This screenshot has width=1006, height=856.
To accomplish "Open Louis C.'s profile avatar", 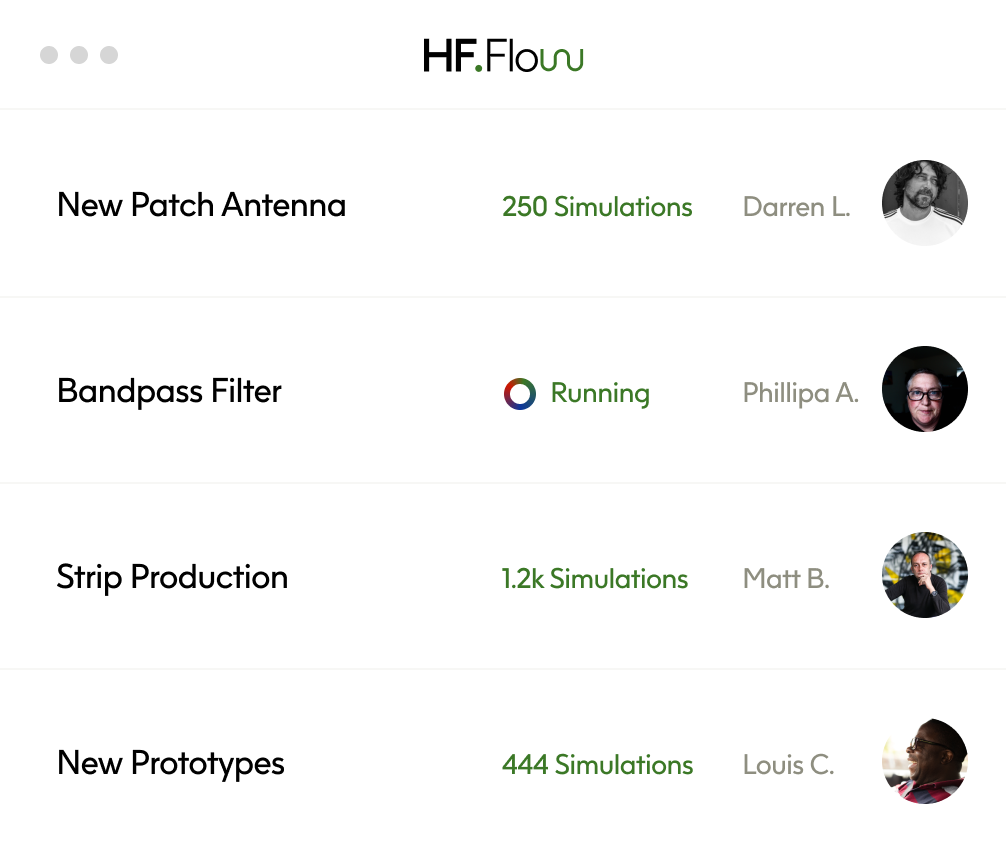I will click(925, 761).
